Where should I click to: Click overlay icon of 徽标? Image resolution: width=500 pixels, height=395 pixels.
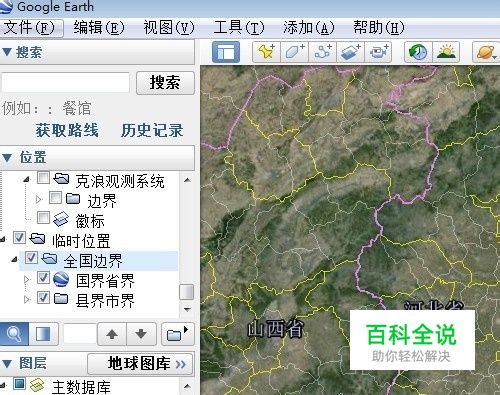(x=61, y=219)
